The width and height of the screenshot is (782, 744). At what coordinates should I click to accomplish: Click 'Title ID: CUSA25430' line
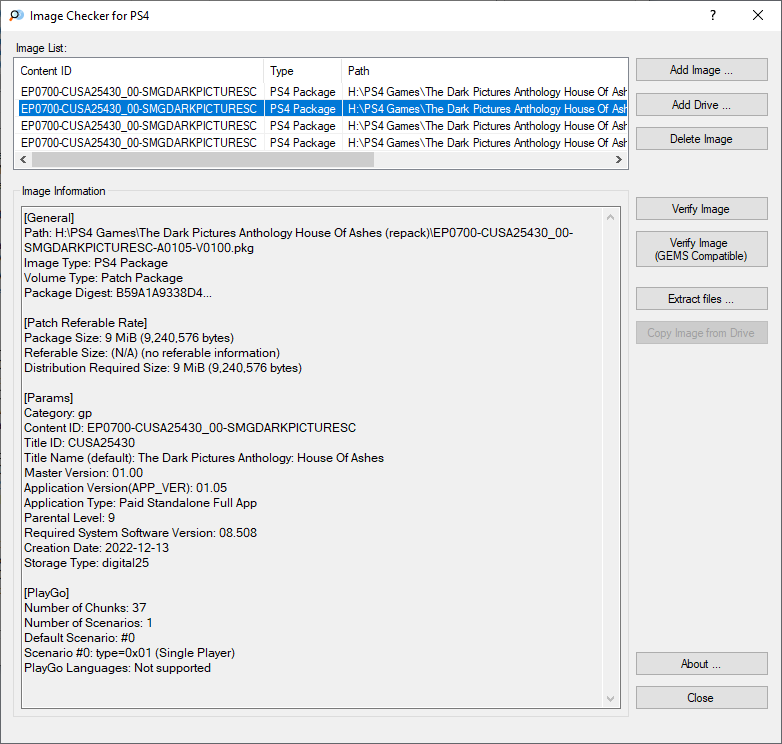[79, 443]
